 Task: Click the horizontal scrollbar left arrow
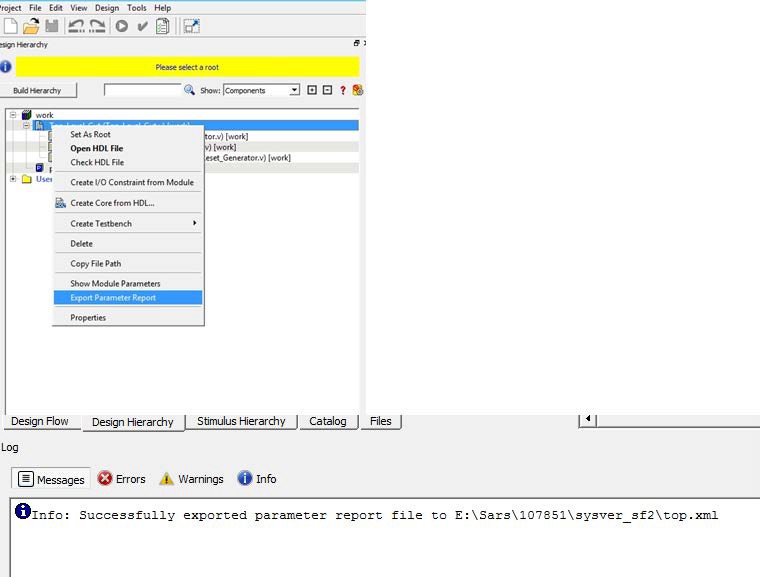[x=588, y=419]
